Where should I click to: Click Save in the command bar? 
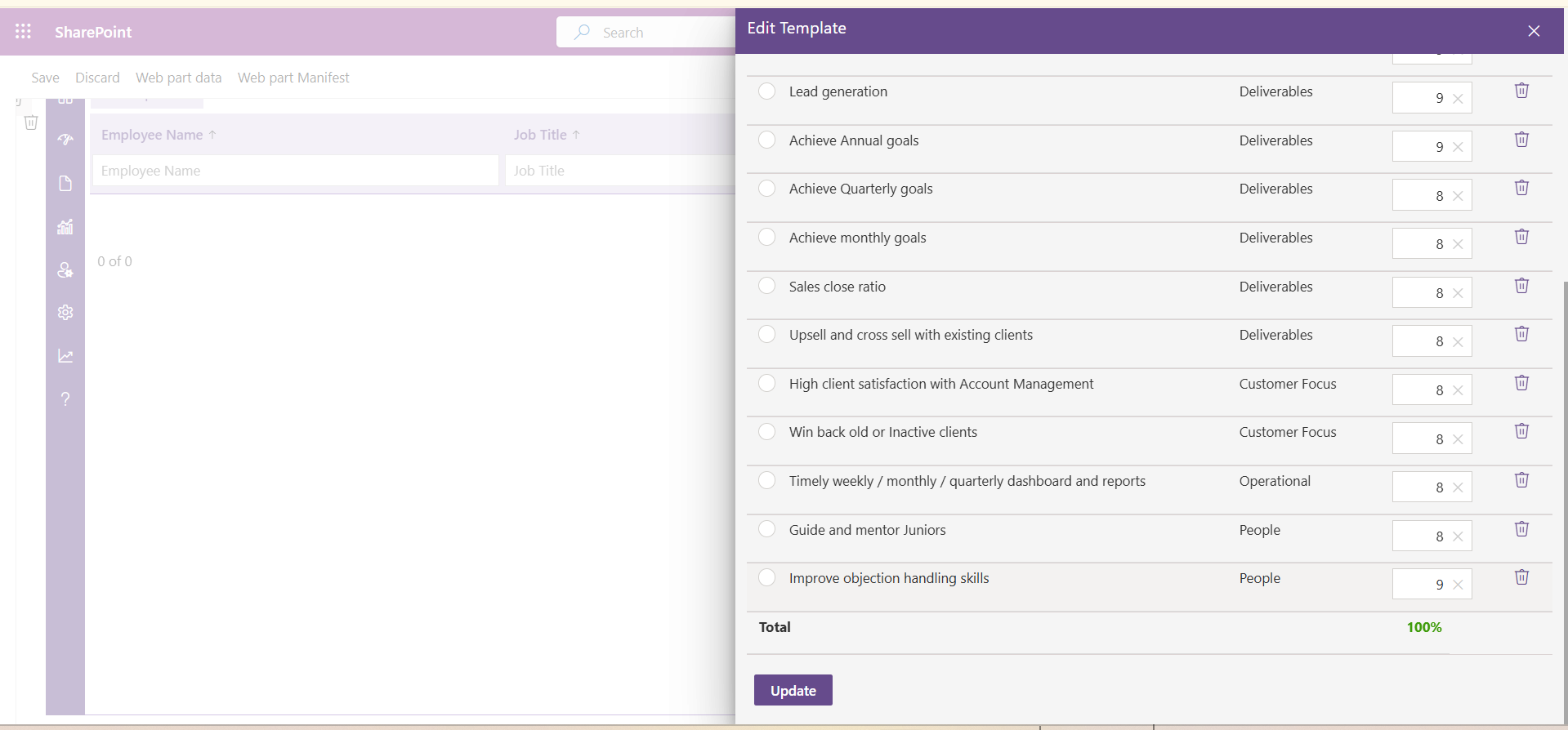coord(45,78)
